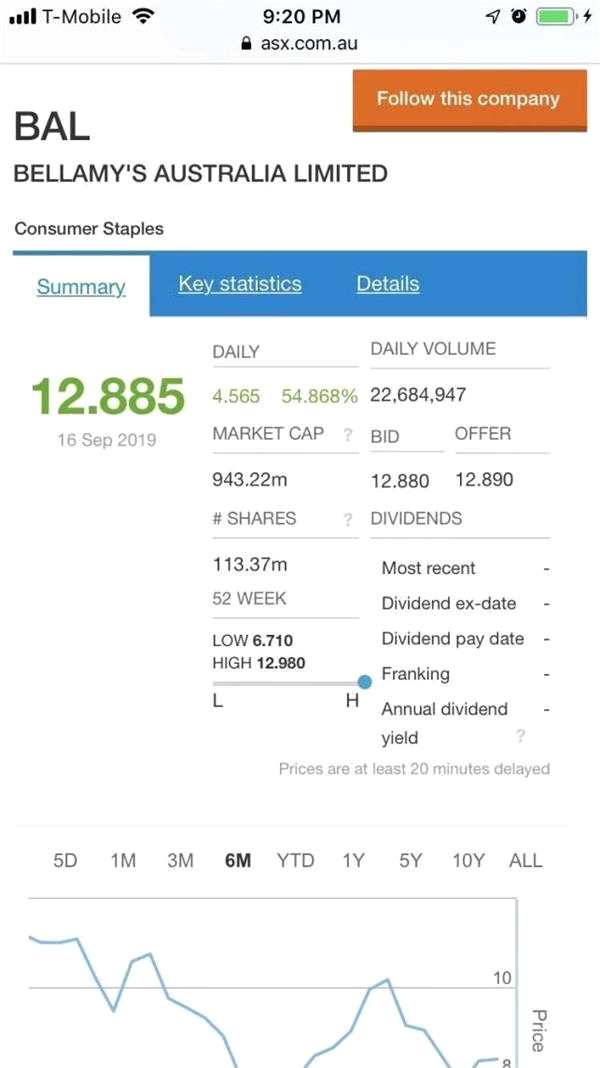
Task: Show ALL price history range
Action: click(526, 861)
